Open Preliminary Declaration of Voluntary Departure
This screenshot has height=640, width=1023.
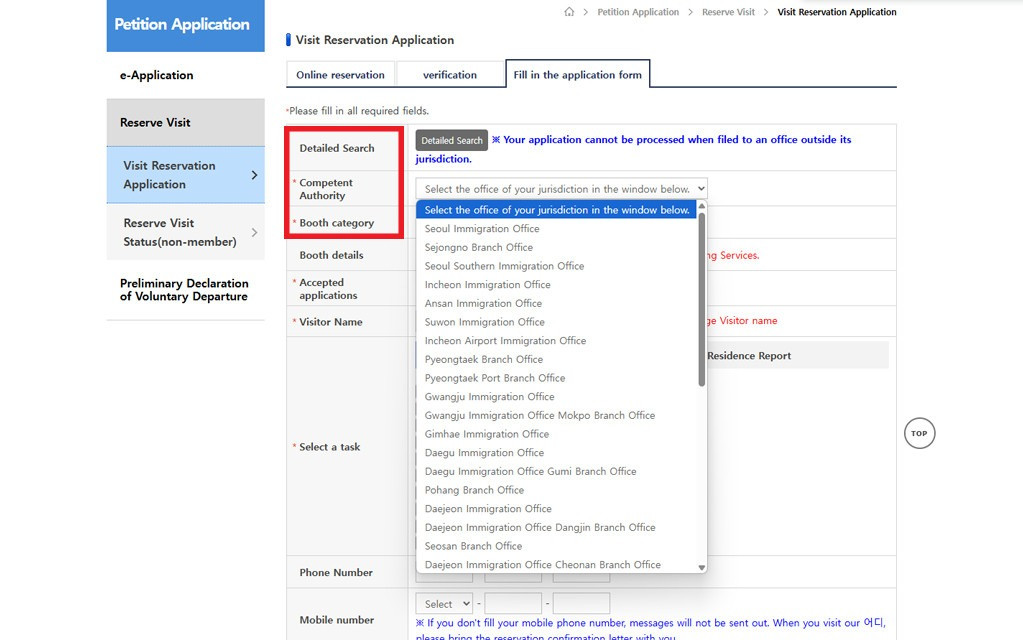pos(184,290)
